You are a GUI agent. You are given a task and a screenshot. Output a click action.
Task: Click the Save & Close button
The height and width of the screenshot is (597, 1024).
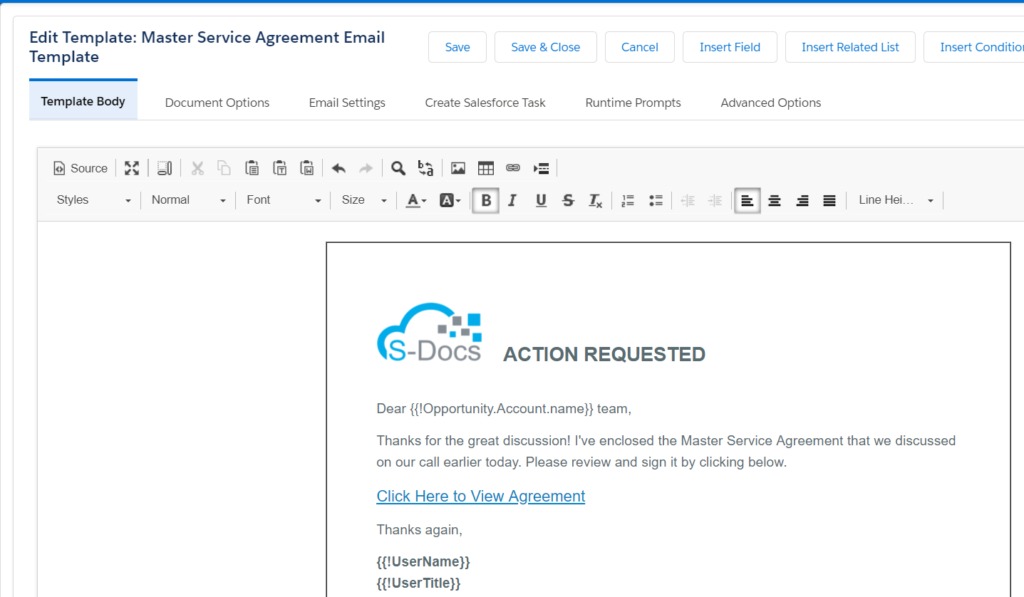point(545,46)
